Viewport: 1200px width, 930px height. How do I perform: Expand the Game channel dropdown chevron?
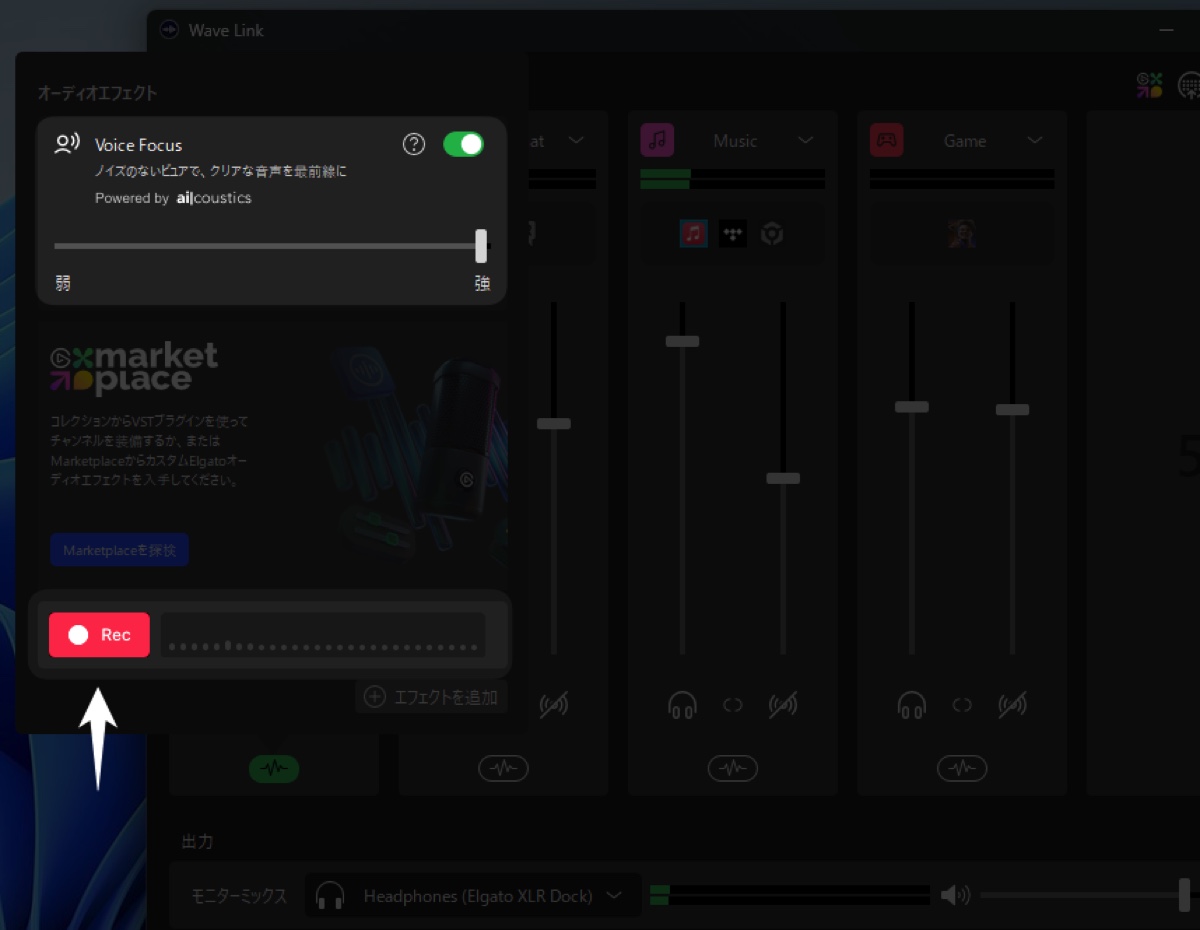1035,140
